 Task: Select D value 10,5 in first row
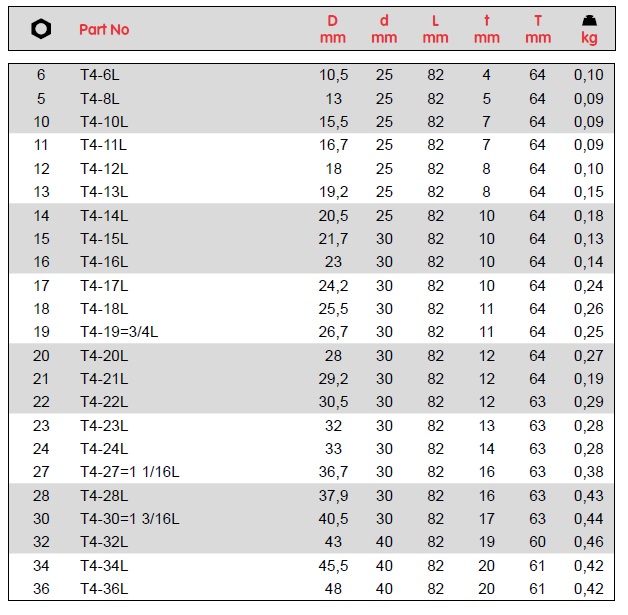[x=331, y=75]
